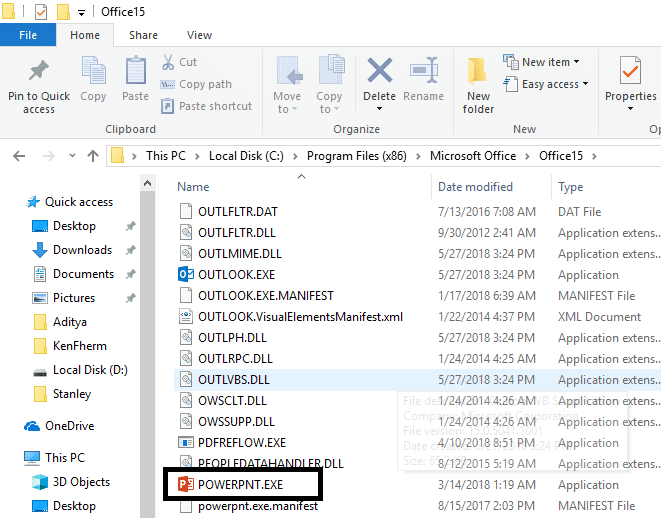661x518 pixels.
Task: Switch to the Home tab
Action: tap(85, 35)
